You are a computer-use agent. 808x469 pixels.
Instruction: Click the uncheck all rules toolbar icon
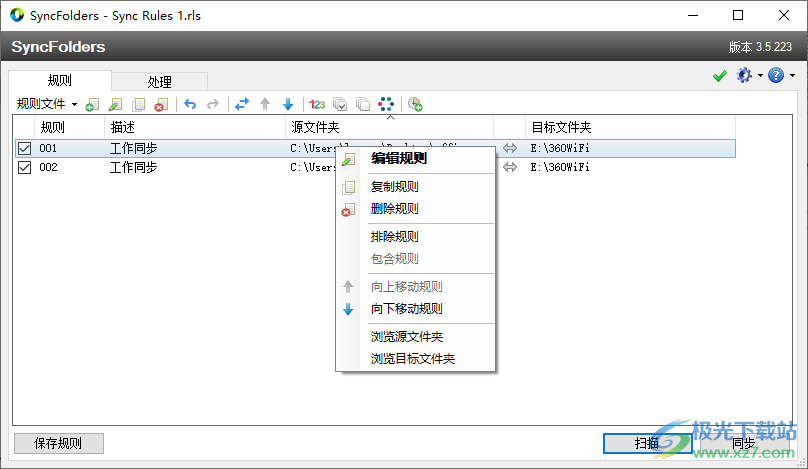tap(363, 105)
